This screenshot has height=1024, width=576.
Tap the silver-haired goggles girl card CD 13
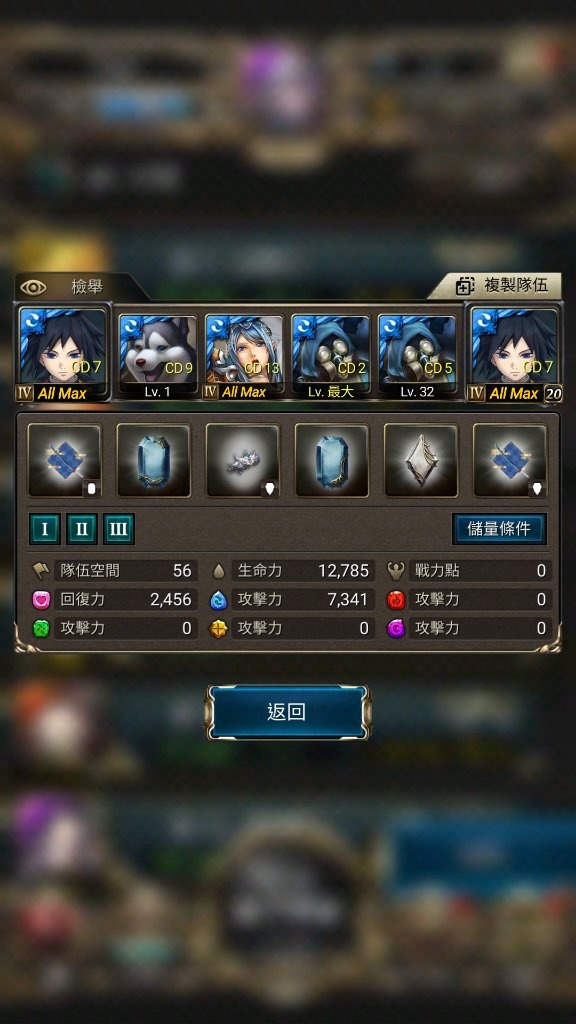click(244, 356)
